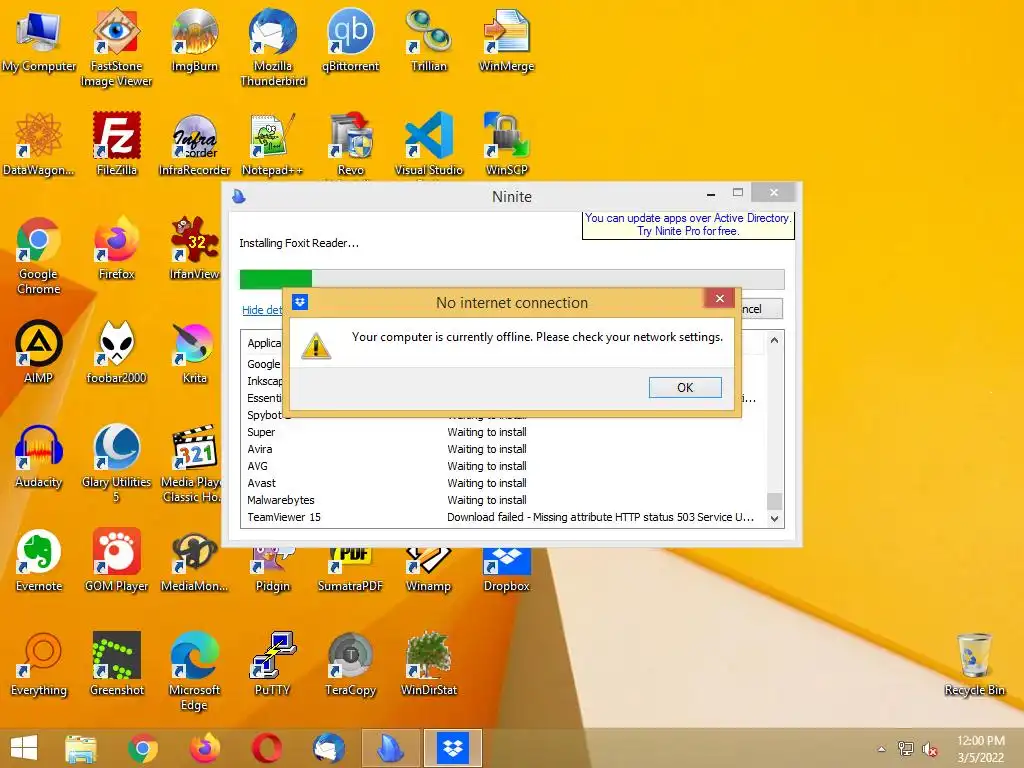1024x768 pixels.
Task: Click the network status tray icon
Action: tap(906, 749)
